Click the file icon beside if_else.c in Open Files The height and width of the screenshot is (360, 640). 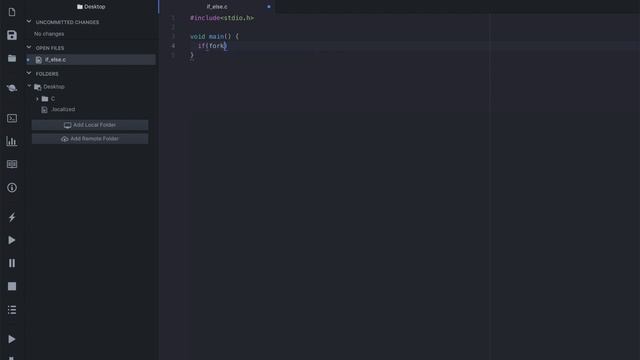click(x=39, y=60)
